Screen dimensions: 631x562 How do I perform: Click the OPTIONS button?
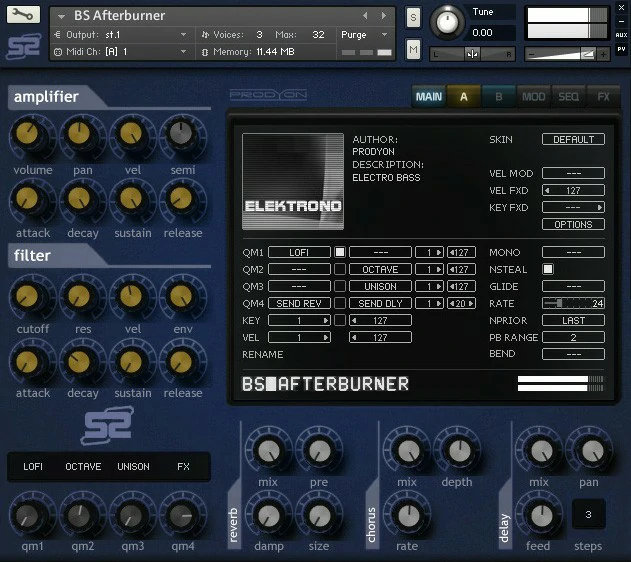coord(573,224)
